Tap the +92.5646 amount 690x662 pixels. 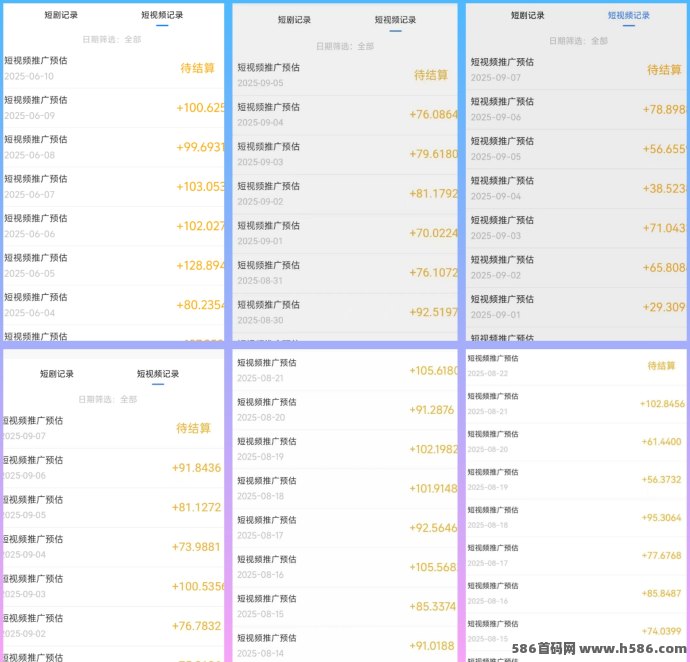[433, 528]
